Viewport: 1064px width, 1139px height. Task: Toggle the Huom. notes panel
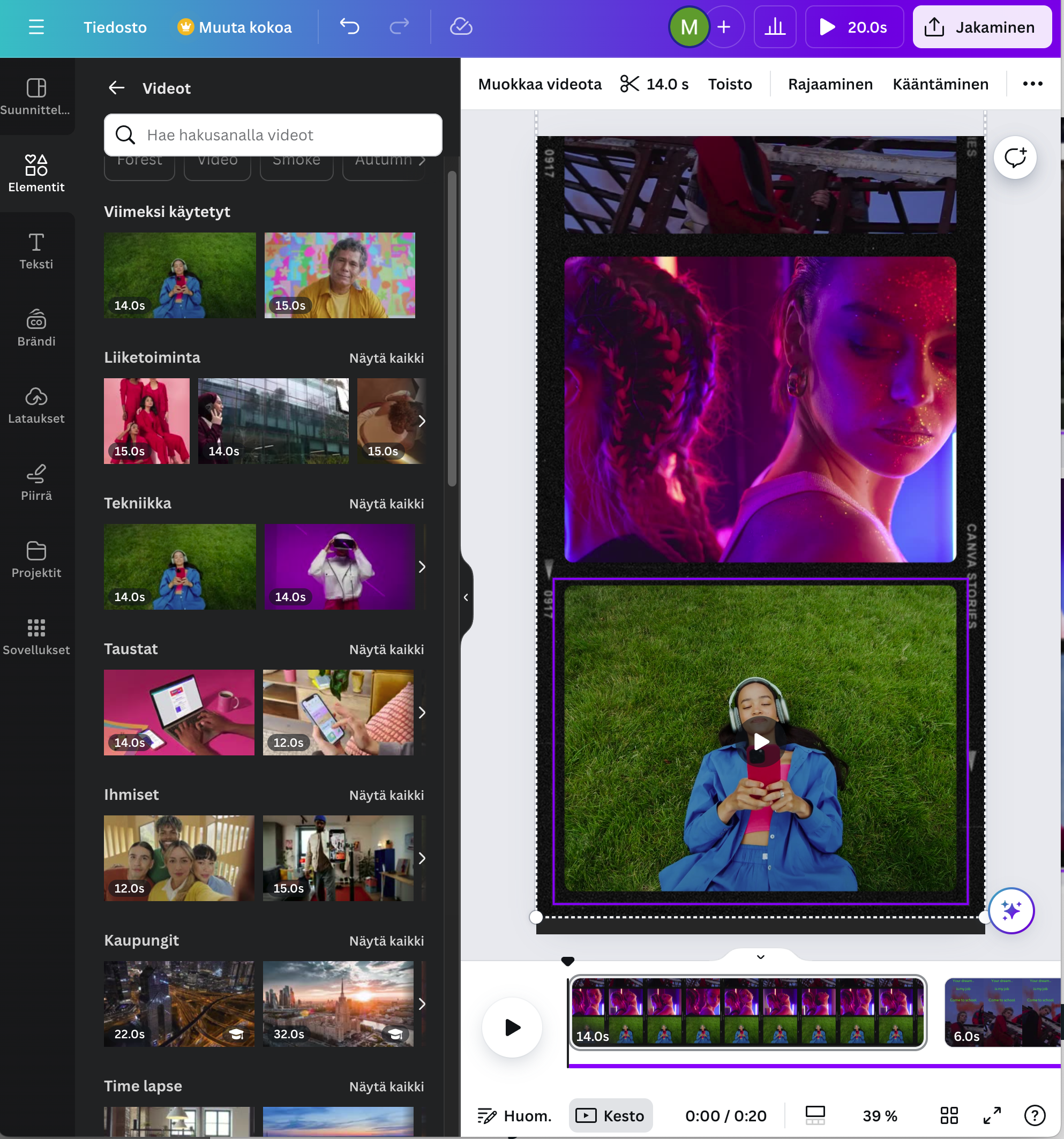coord(514,1115)
